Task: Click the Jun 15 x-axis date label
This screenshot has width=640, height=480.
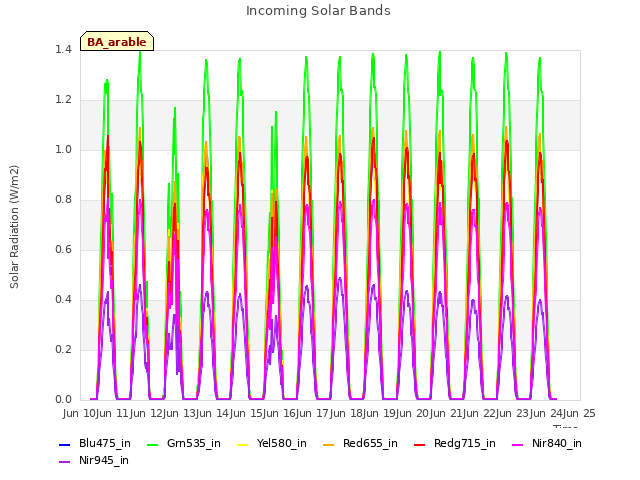Action: 247,413
